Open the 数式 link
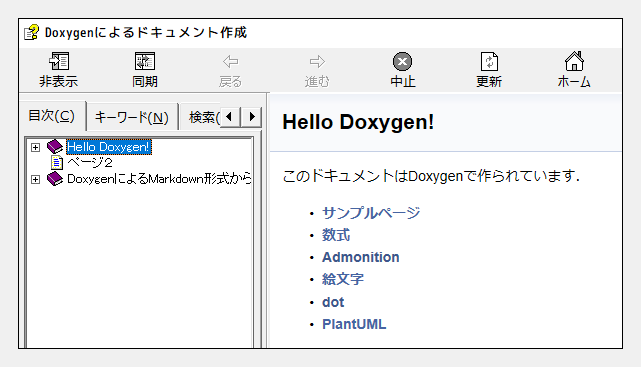This screenshot has width=641, height=367. point(336,235)
